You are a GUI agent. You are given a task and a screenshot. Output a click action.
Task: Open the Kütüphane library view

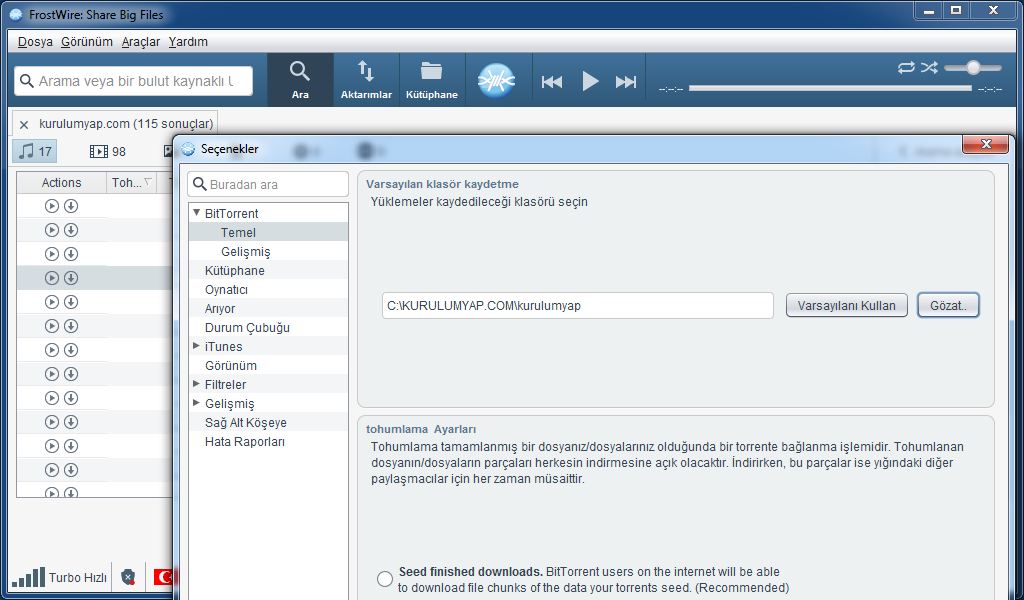click(x=432, y=80)
